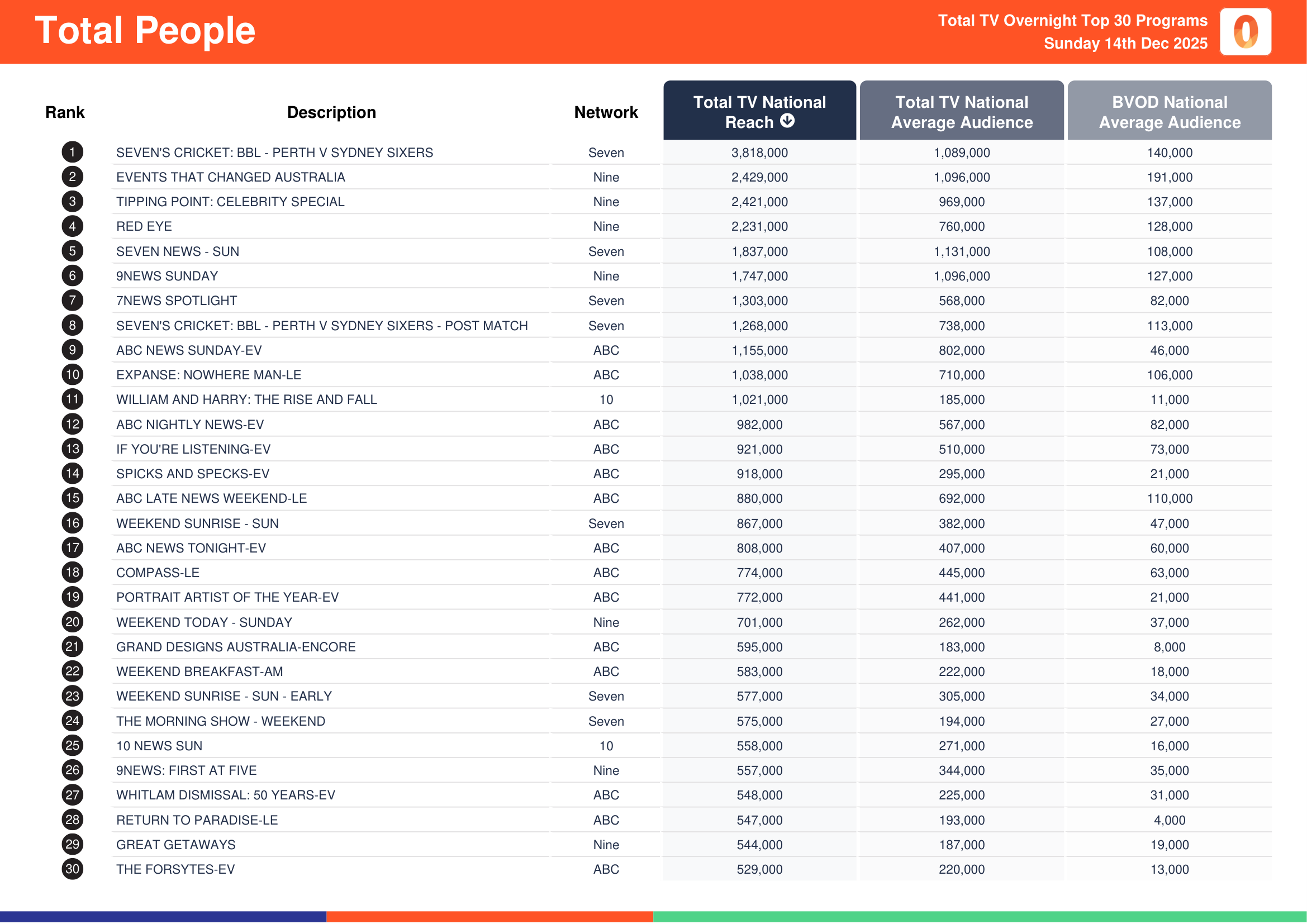This screenshot has height=924, width=1307.
Task: Toggle the Network column header
Action: (606, 112)
